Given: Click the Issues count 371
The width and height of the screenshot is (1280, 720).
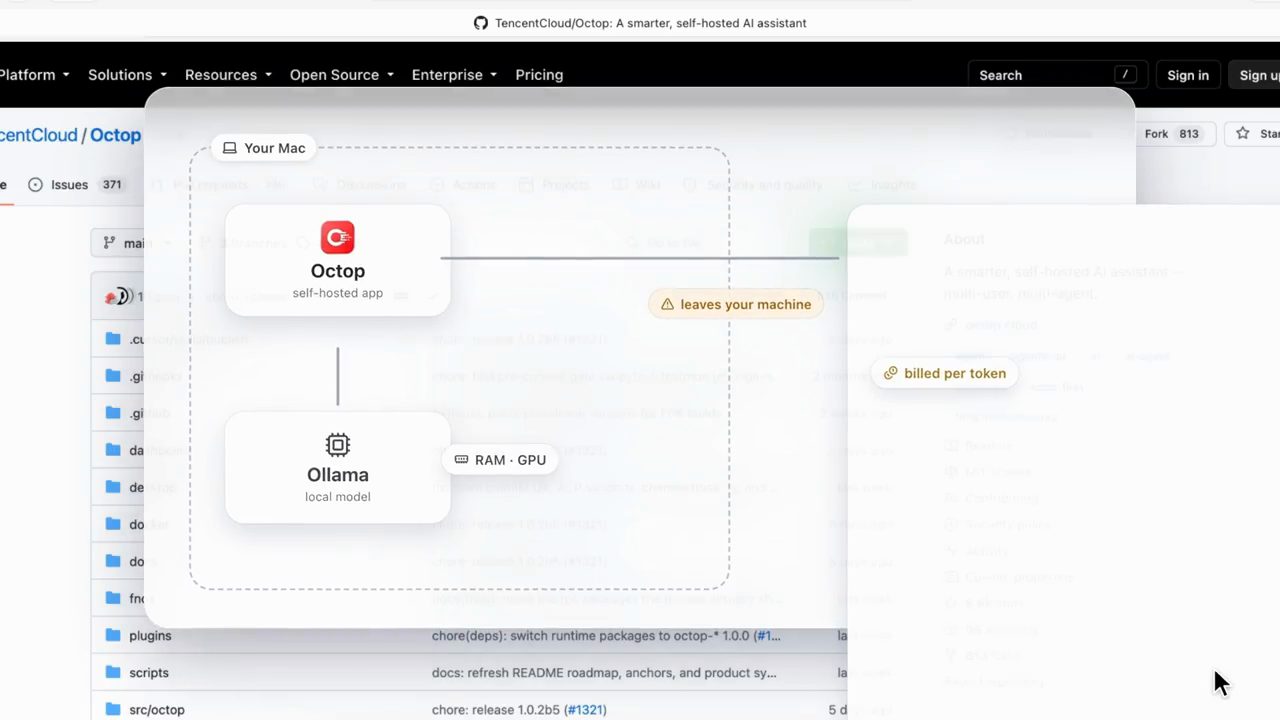Looking at the screenshot, I should (112, 185).
